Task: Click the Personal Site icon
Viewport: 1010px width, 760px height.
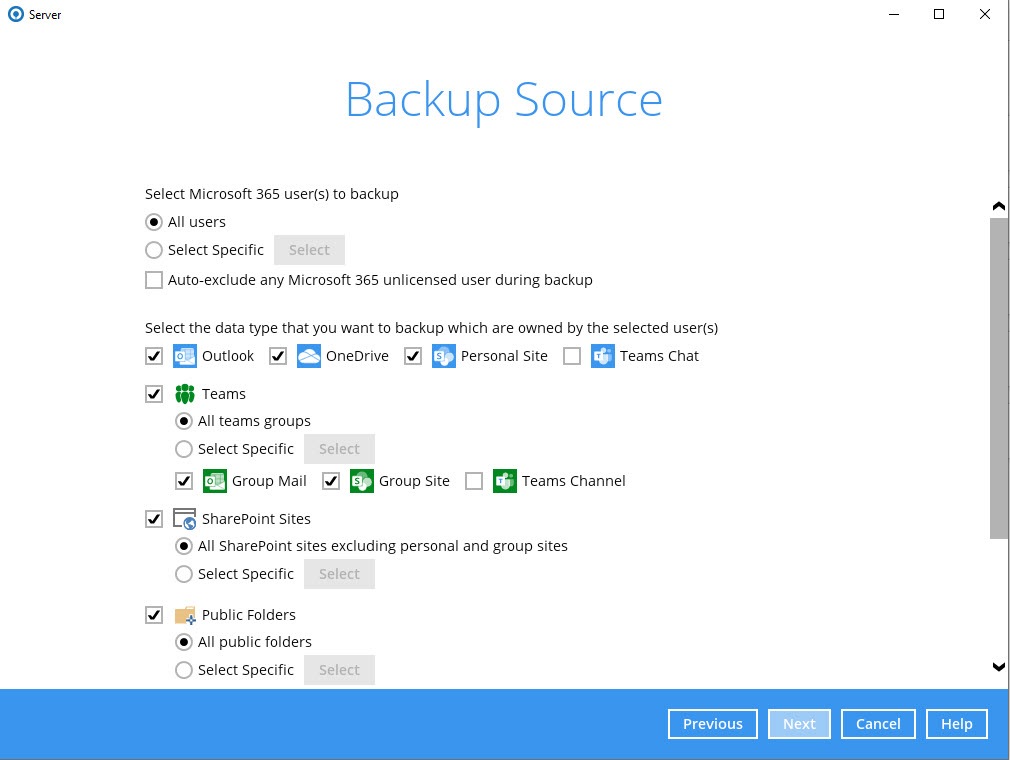Action: click(x=443, y=355)
